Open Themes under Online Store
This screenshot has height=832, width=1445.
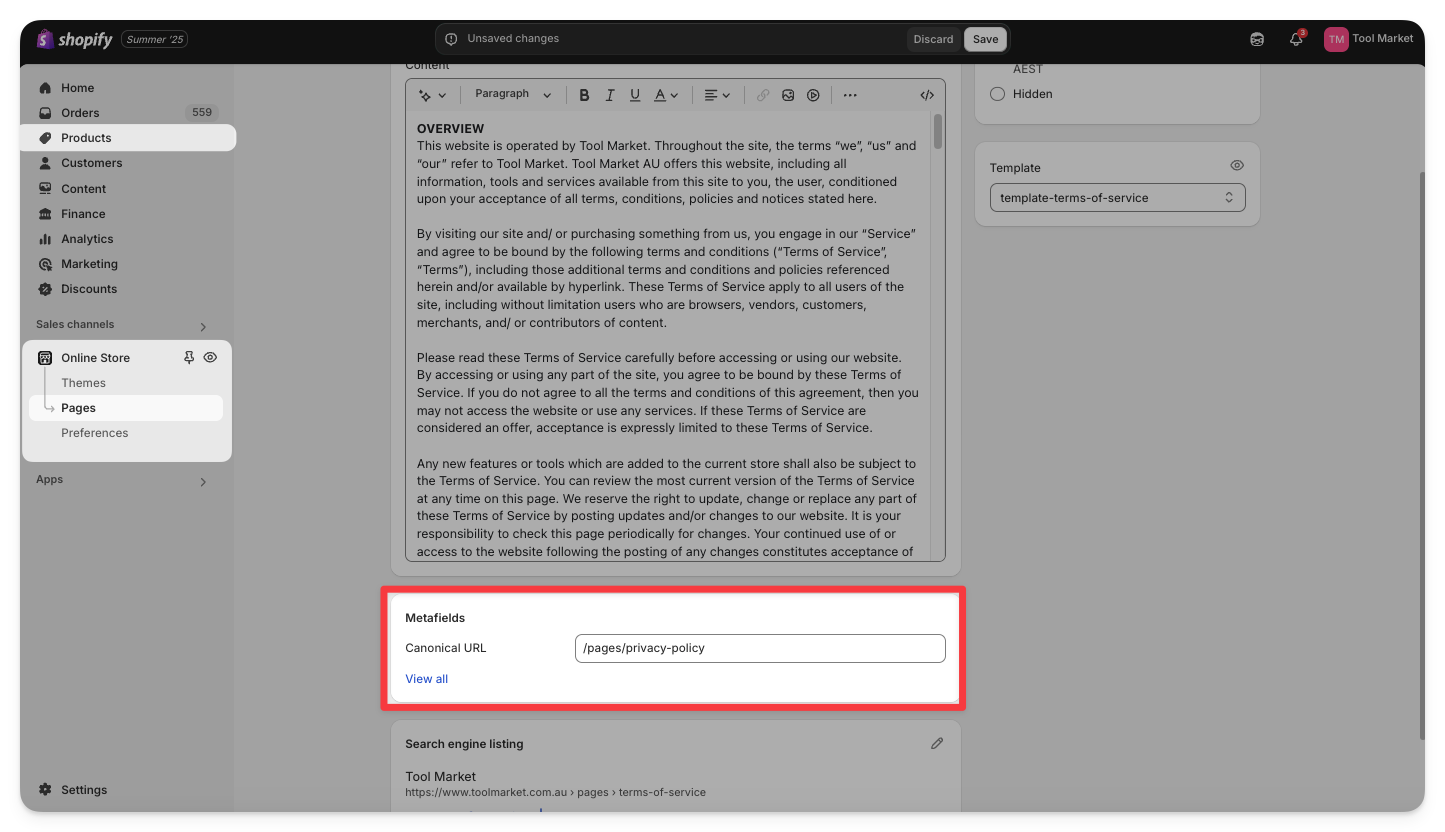tap(83, 383)
